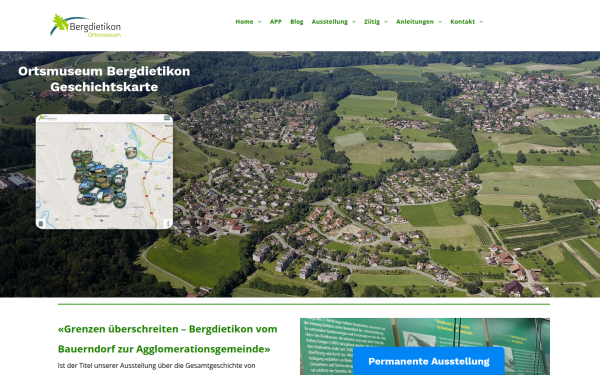Click the small logo inside the map preview header
Screen dimensions: 600x375
tap(48, 118)
